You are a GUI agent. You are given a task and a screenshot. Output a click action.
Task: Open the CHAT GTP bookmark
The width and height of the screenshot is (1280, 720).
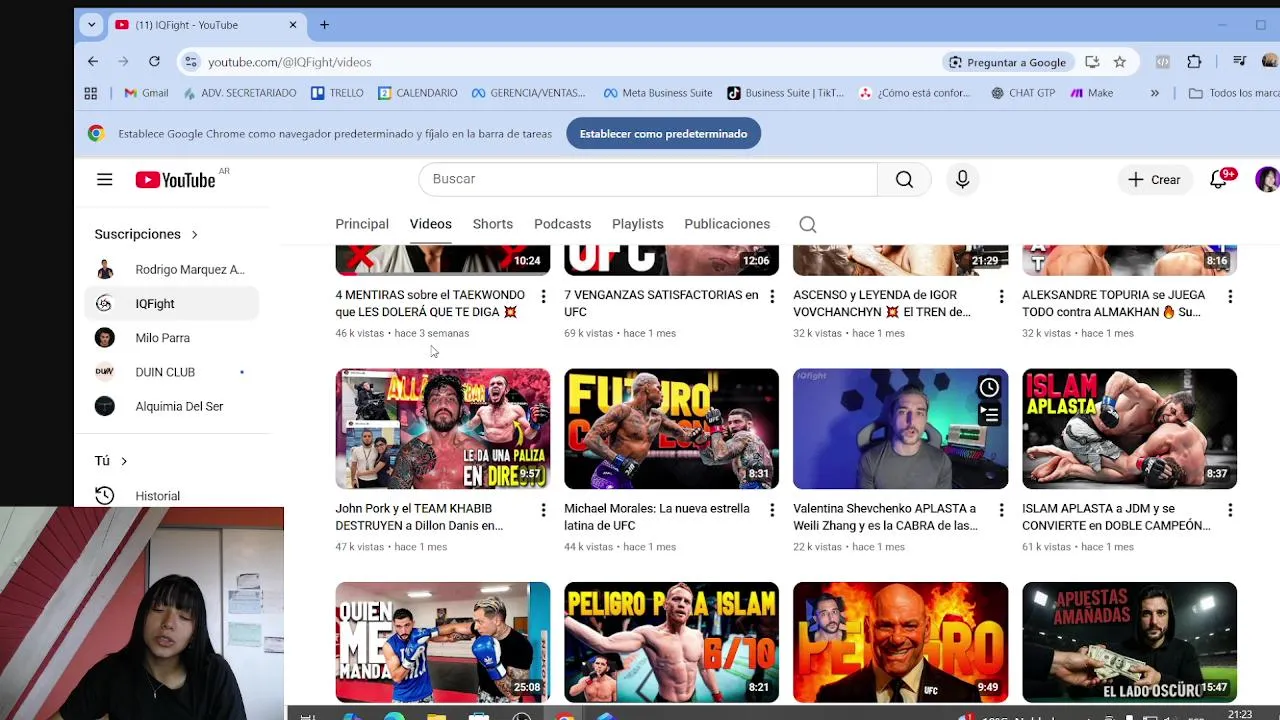tap(1023, 93)
